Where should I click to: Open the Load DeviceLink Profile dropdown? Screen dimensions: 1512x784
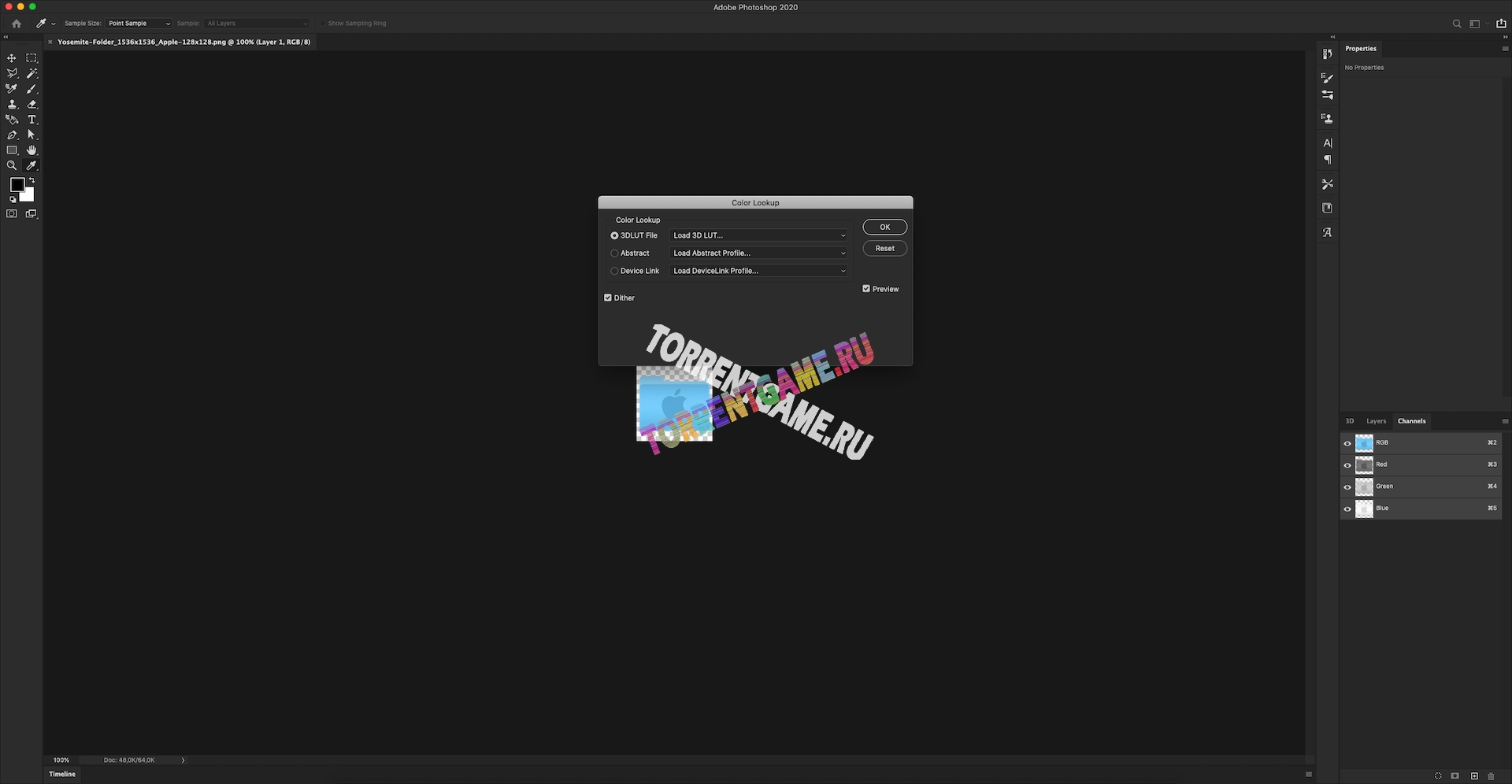click(758, 271)
